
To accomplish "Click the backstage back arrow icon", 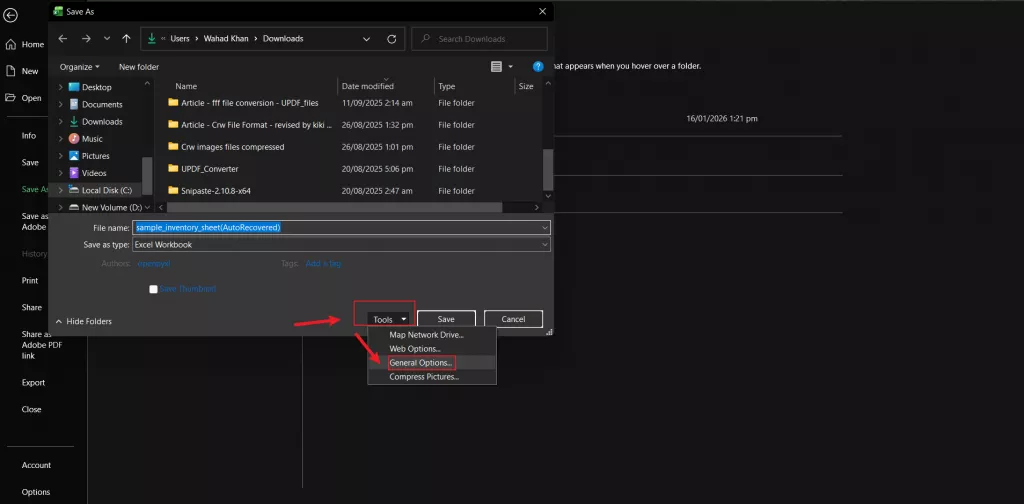I will [10, 15].
